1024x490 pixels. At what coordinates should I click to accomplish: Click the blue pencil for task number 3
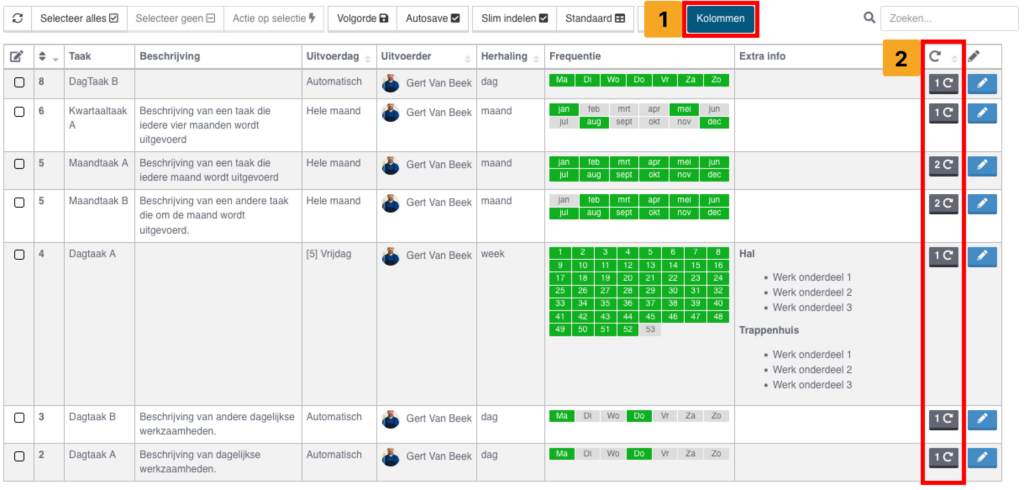pos(982,419)
